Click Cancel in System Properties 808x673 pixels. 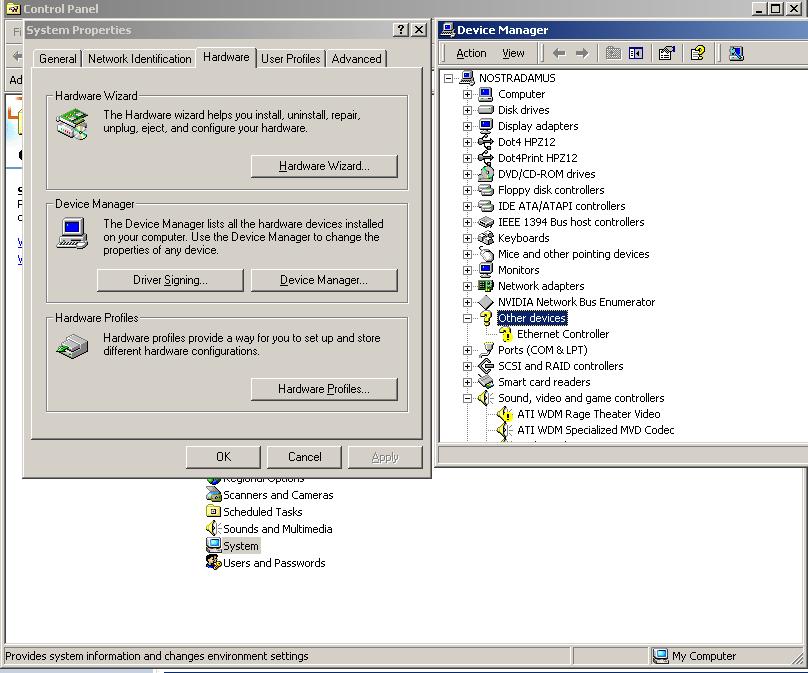click(x=305, y=457)
